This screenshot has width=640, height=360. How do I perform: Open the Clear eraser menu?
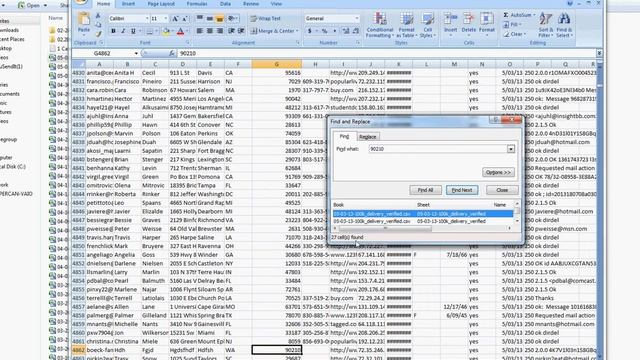[514, 34]
